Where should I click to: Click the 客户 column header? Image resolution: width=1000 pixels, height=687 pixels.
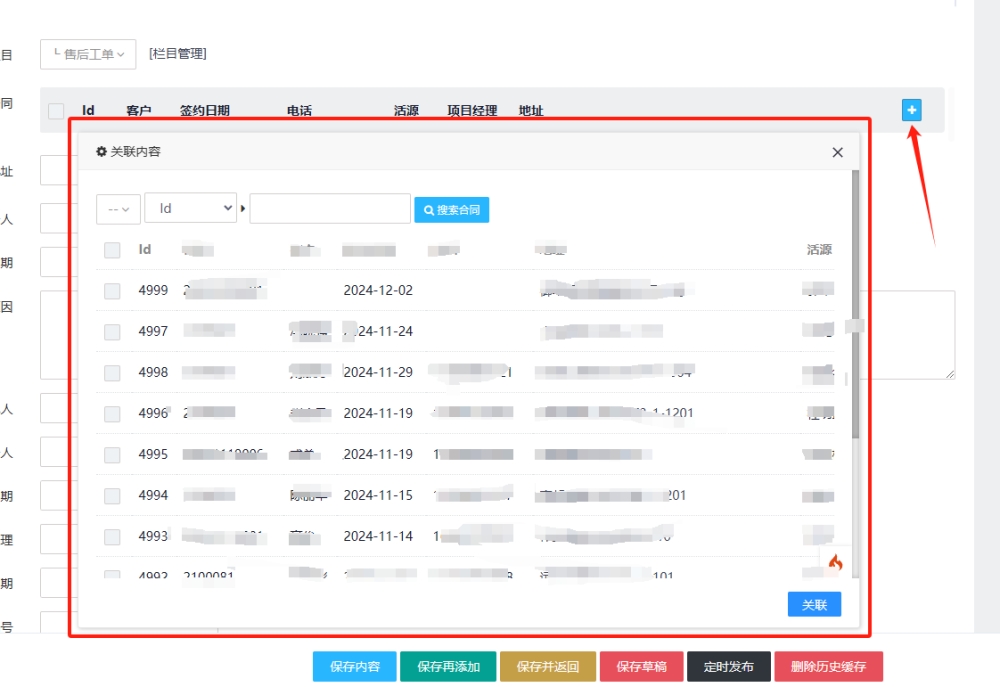[x=138, y=110]
